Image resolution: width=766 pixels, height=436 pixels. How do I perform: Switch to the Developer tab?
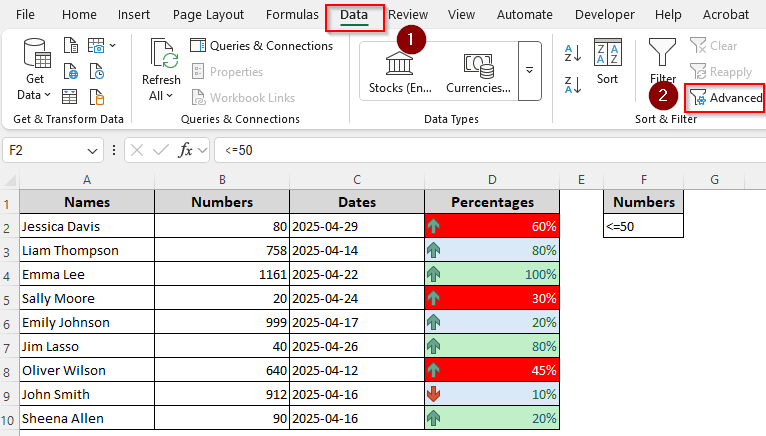605,15
